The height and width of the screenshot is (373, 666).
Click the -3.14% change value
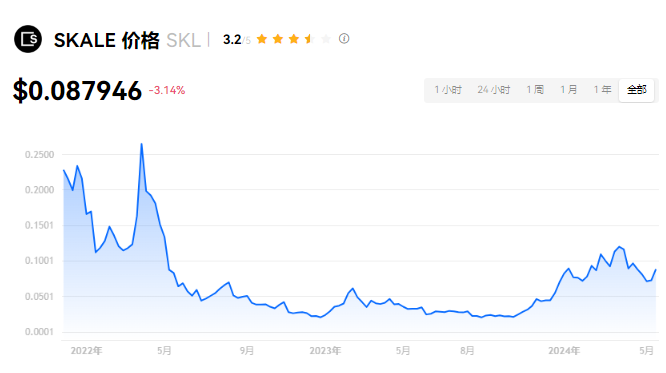[167, 90]
